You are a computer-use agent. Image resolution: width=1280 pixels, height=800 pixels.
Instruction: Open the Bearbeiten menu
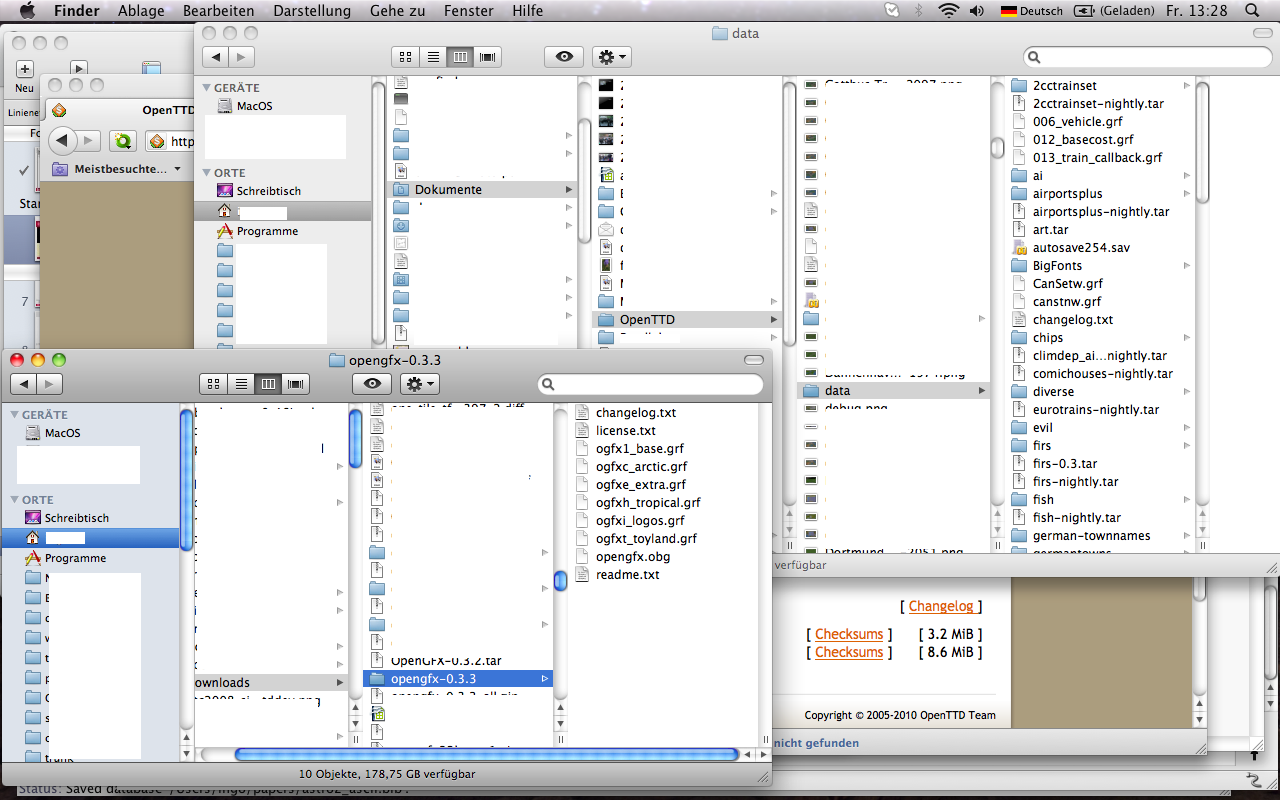point(219,11)
